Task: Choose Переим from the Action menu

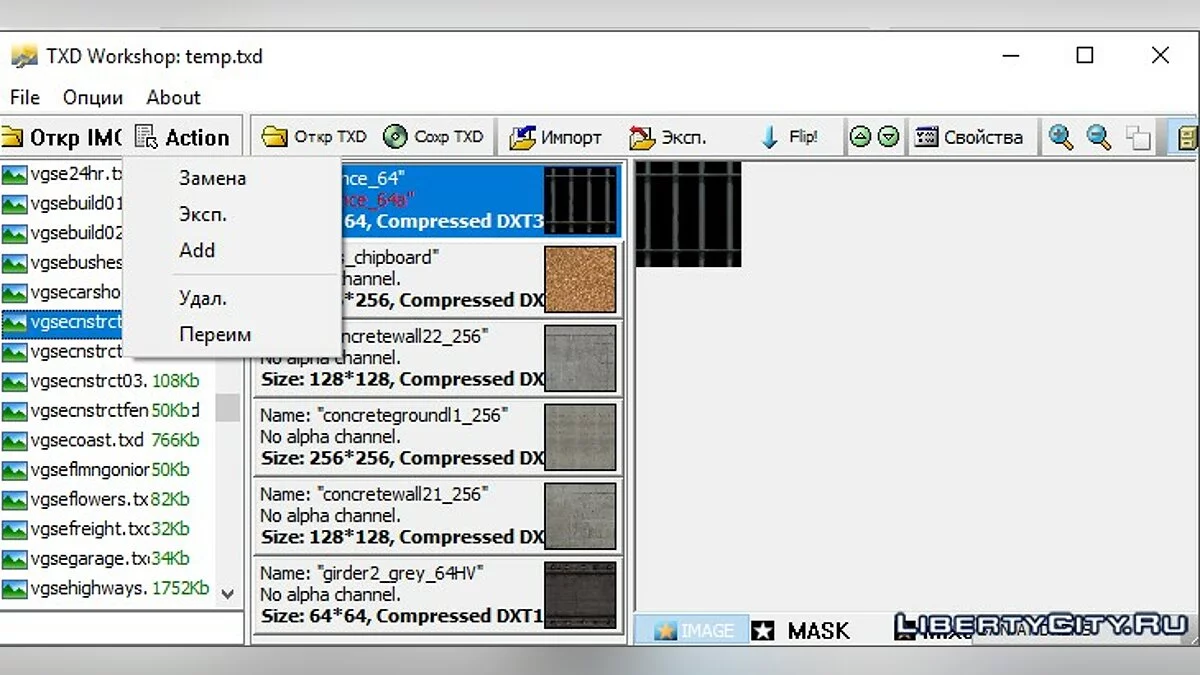Action: pyautogui.click(x=215, y=335)
